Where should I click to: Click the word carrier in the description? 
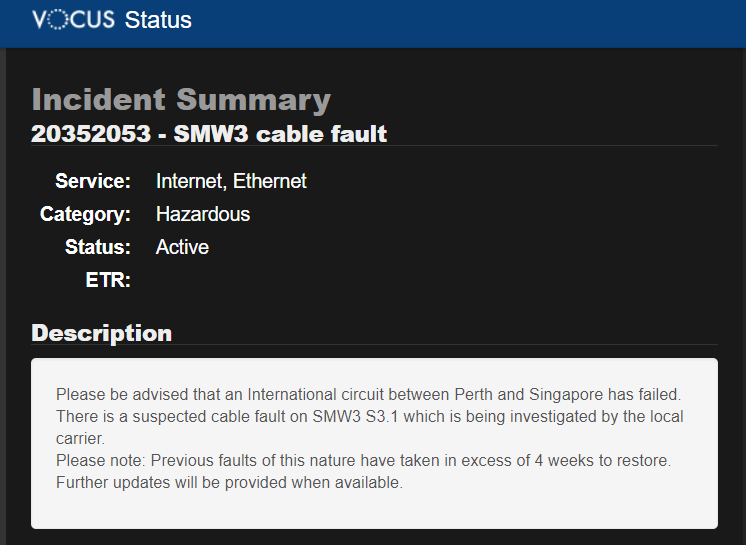point(80,438)
